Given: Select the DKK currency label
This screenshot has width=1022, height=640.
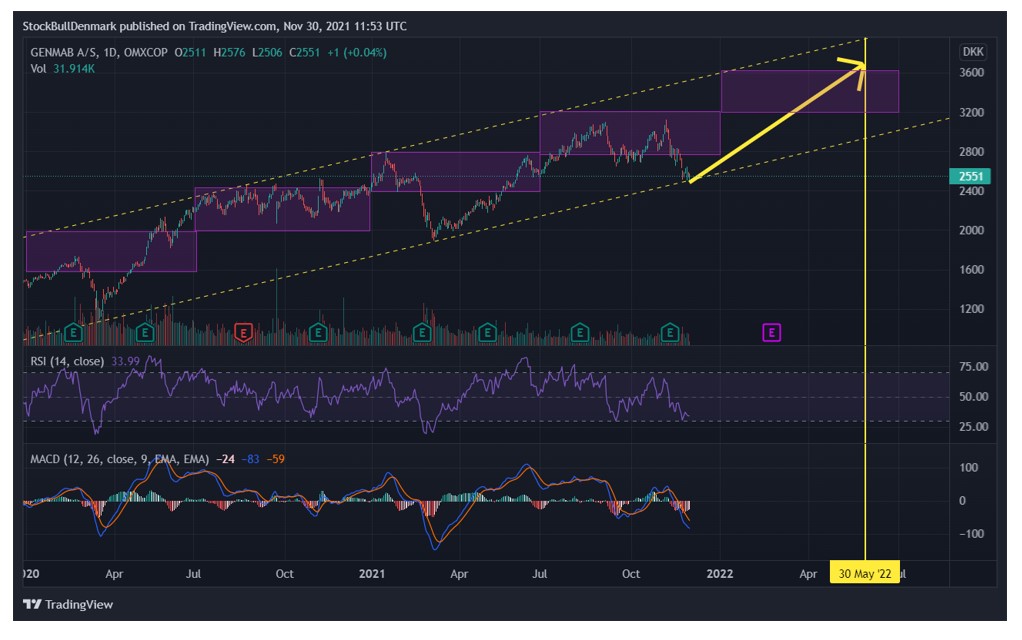Looking at the screenshot, I should point(973,51).
